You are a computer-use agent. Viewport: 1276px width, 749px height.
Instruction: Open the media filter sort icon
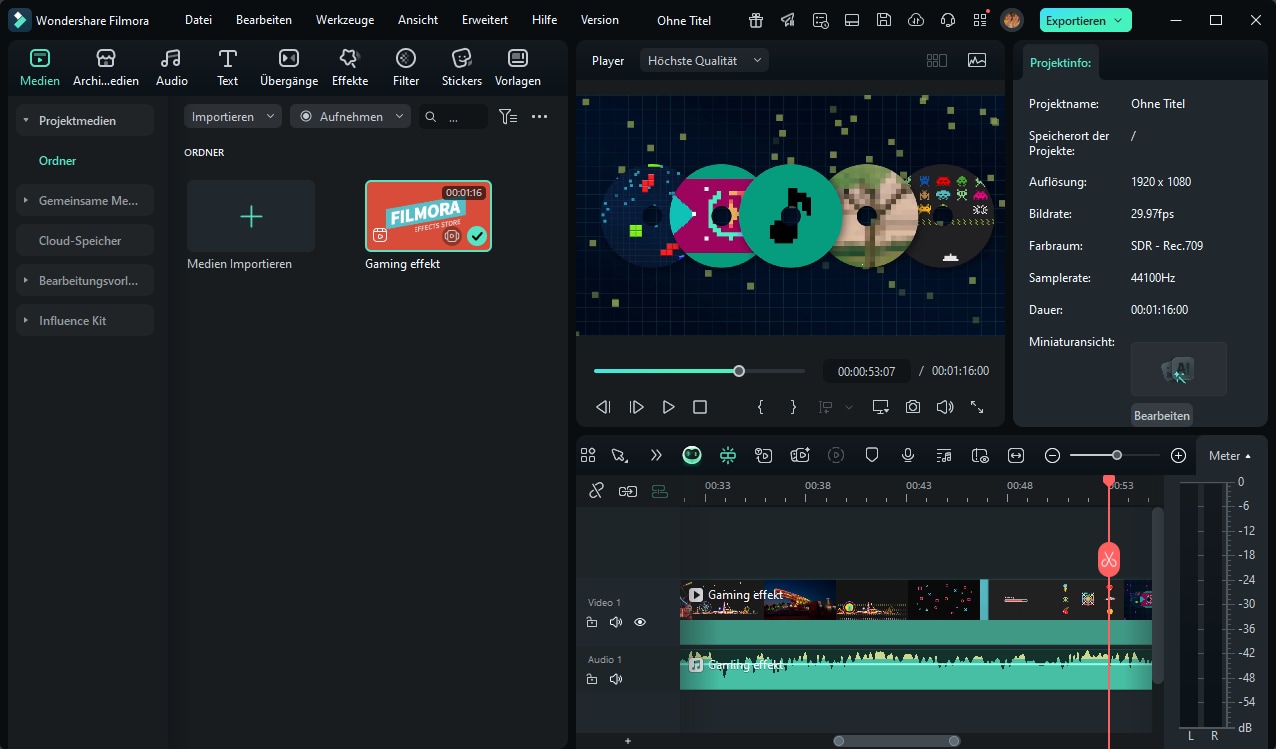click(508, 117)
